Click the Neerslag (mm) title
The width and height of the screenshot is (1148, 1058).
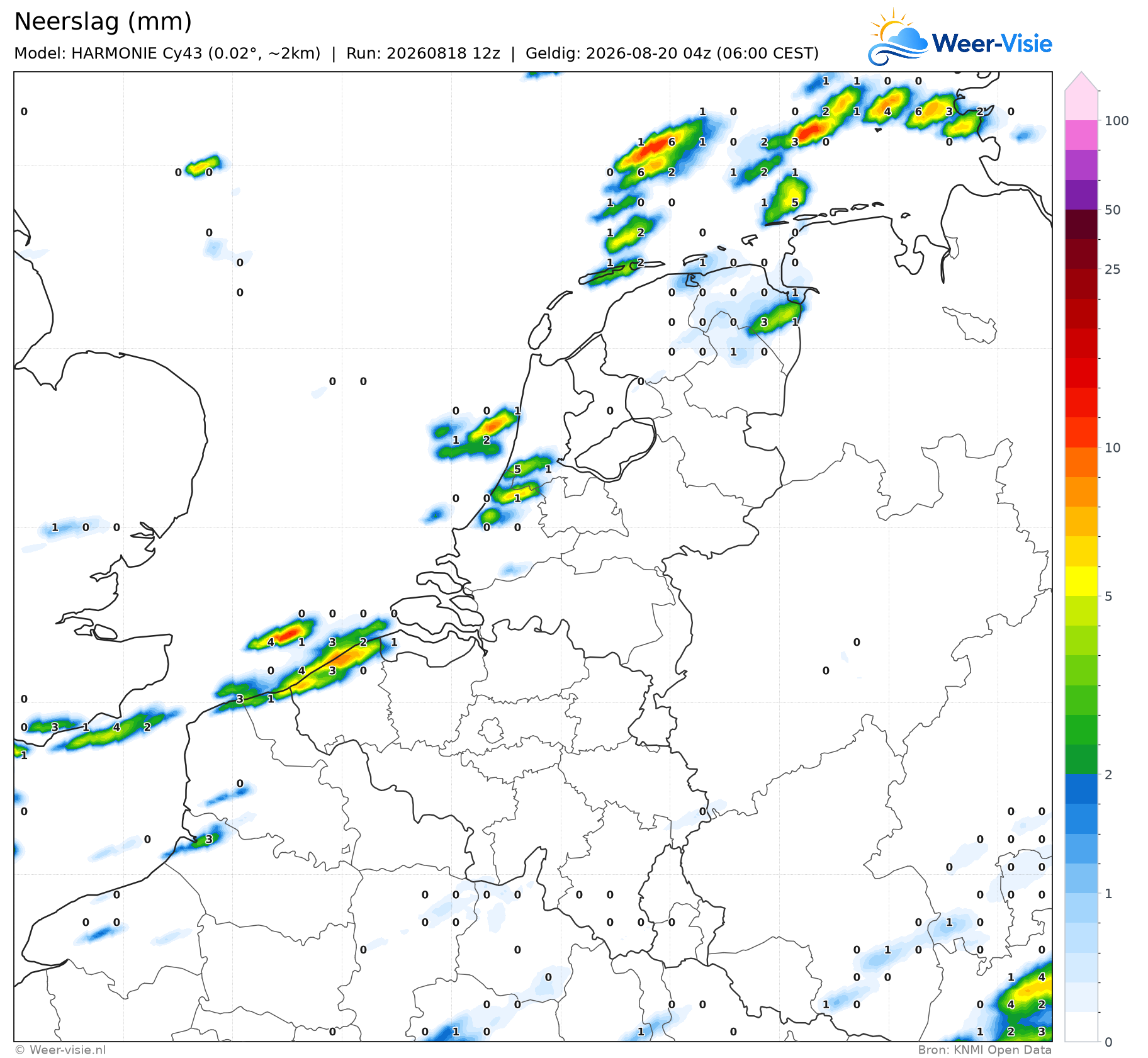[103, 22]
